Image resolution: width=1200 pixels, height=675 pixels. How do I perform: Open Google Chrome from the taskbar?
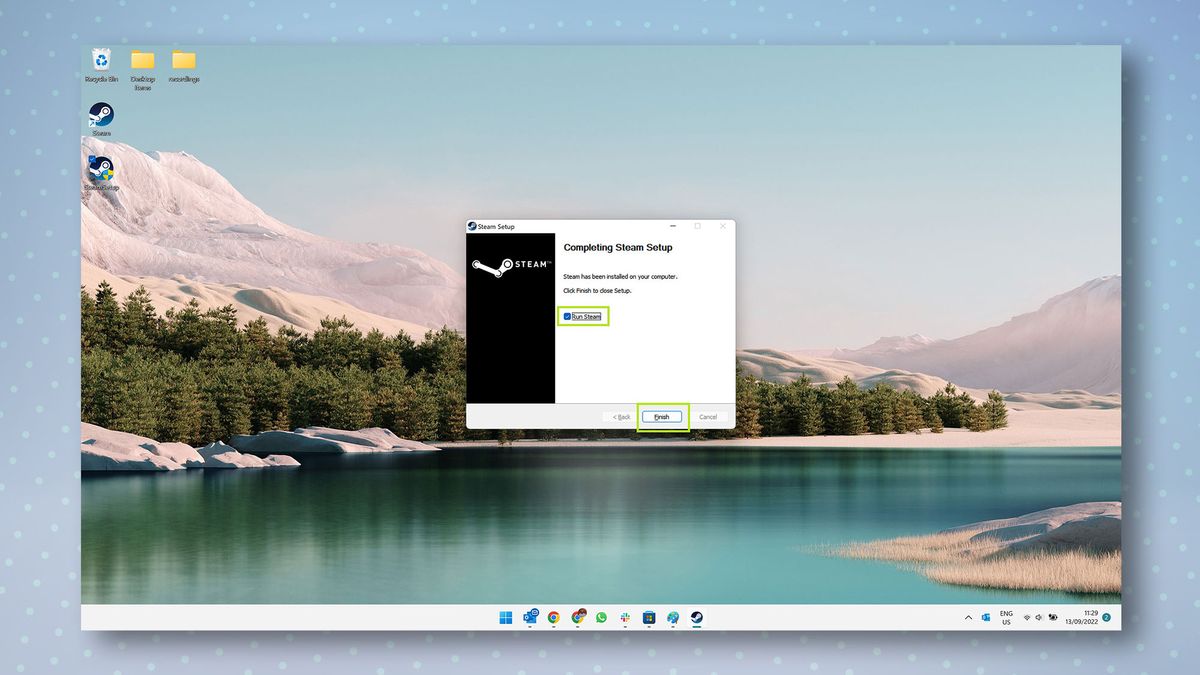point(552,617)
